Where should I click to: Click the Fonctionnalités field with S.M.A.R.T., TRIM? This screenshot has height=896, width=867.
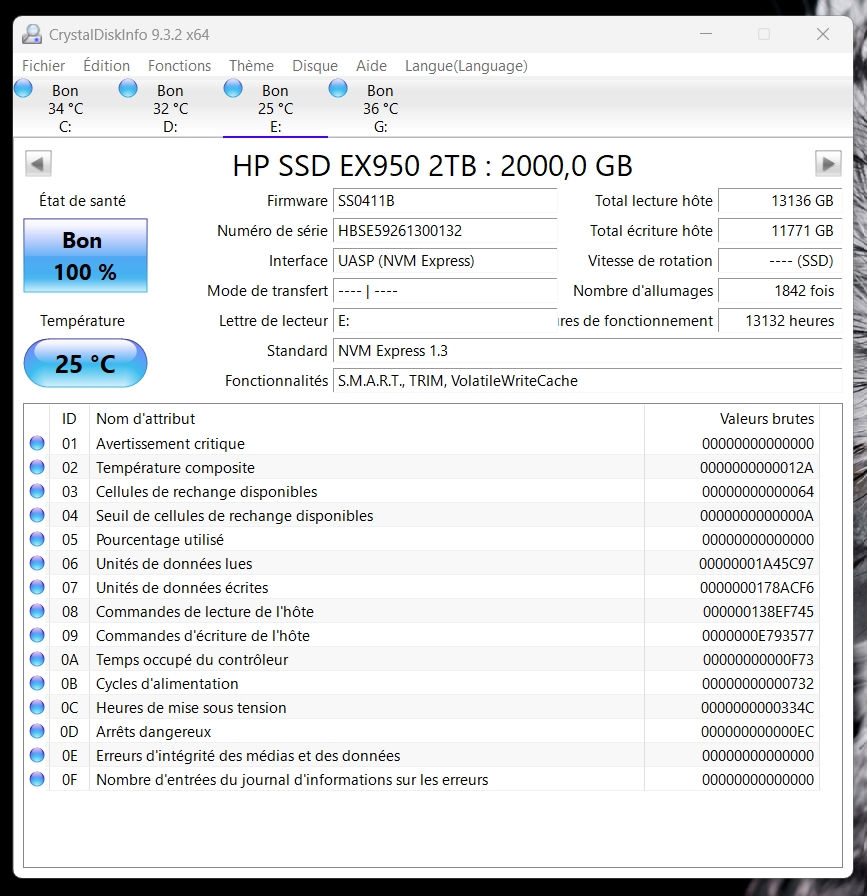click(588, 381)
